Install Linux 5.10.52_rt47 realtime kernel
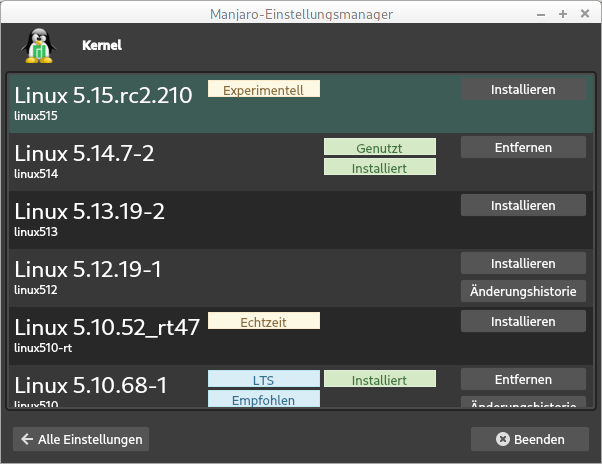This screenshot has width=602, height=464. point(523,321)
